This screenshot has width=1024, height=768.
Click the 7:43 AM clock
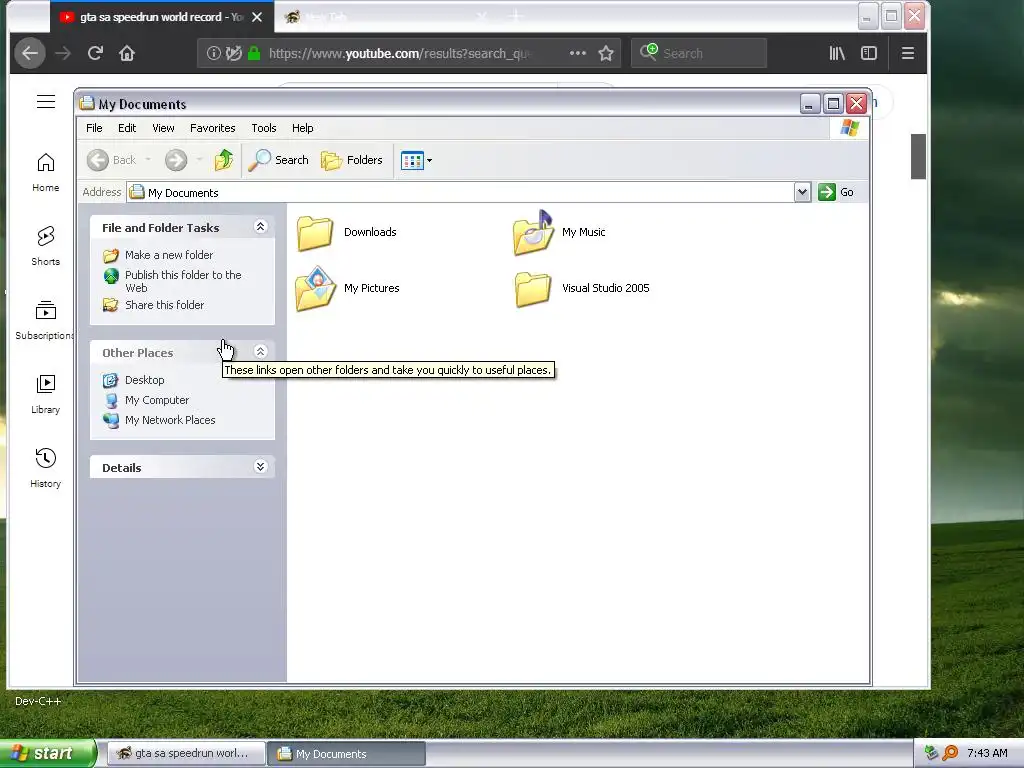coord(987,753)
